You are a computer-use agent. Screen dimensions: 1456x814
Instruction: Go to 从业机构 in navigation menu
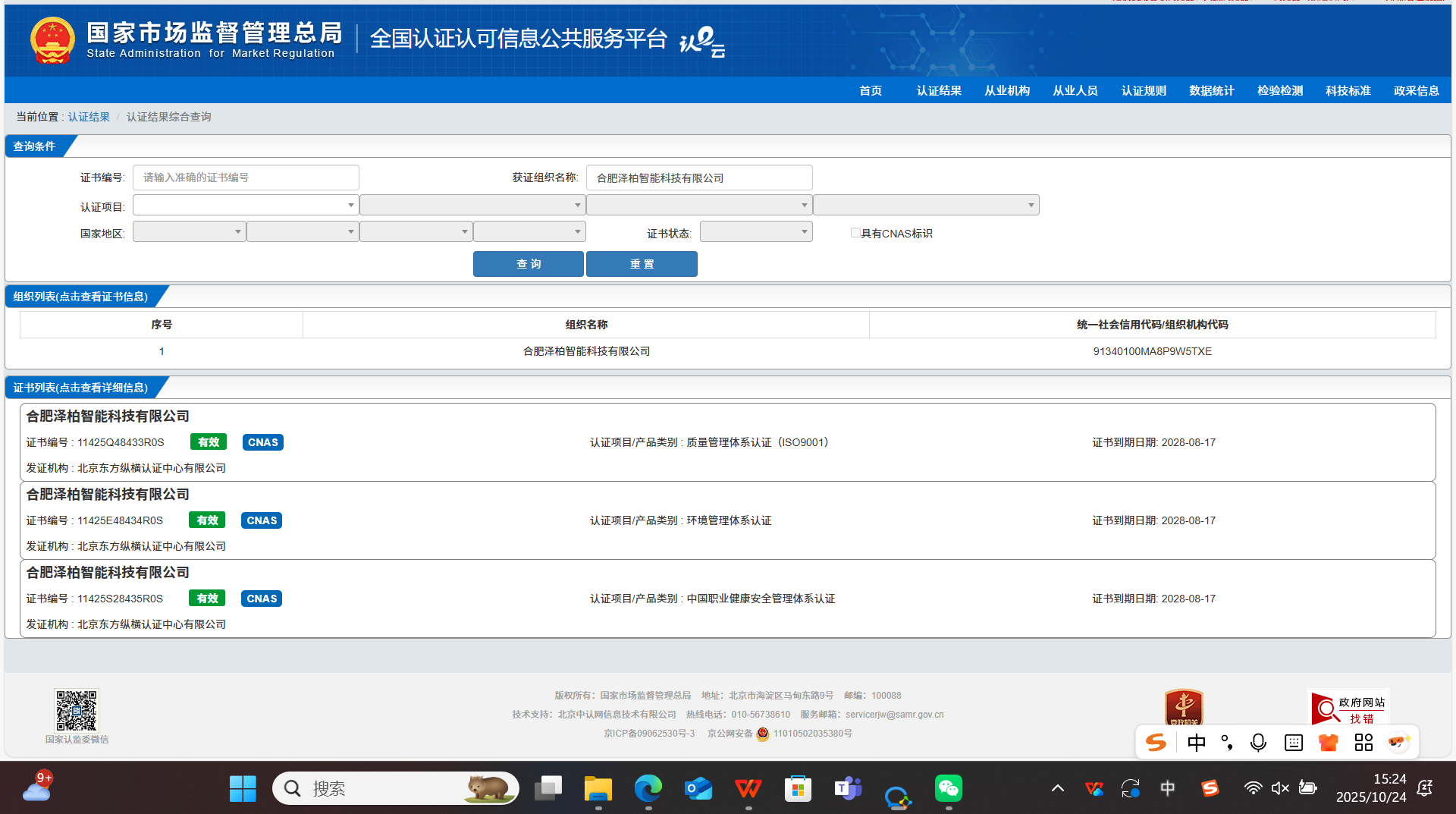point(1007,90)
